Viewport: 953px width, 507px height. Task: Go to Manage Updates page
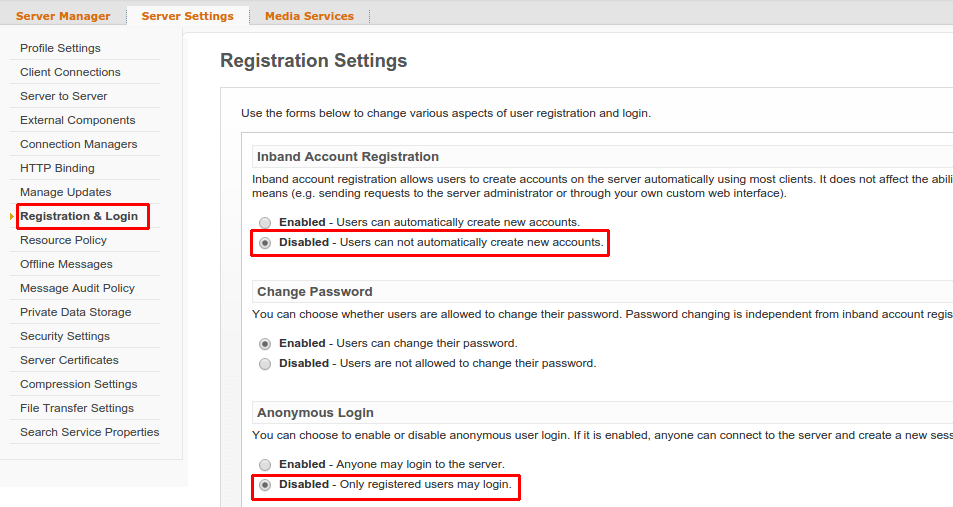pos(66,192)
